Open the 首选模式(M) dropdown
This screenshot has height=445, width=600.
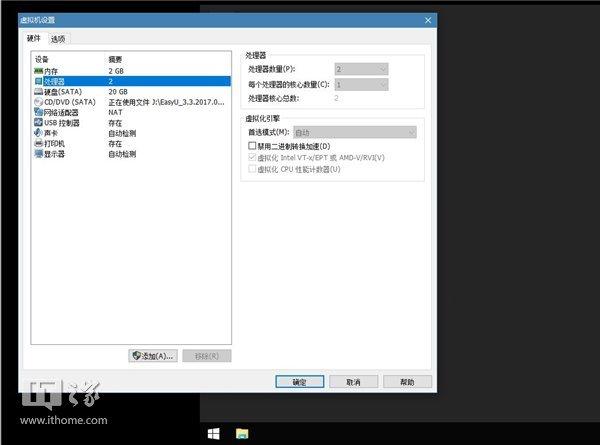pyautogui.click(x=355, y=132)
